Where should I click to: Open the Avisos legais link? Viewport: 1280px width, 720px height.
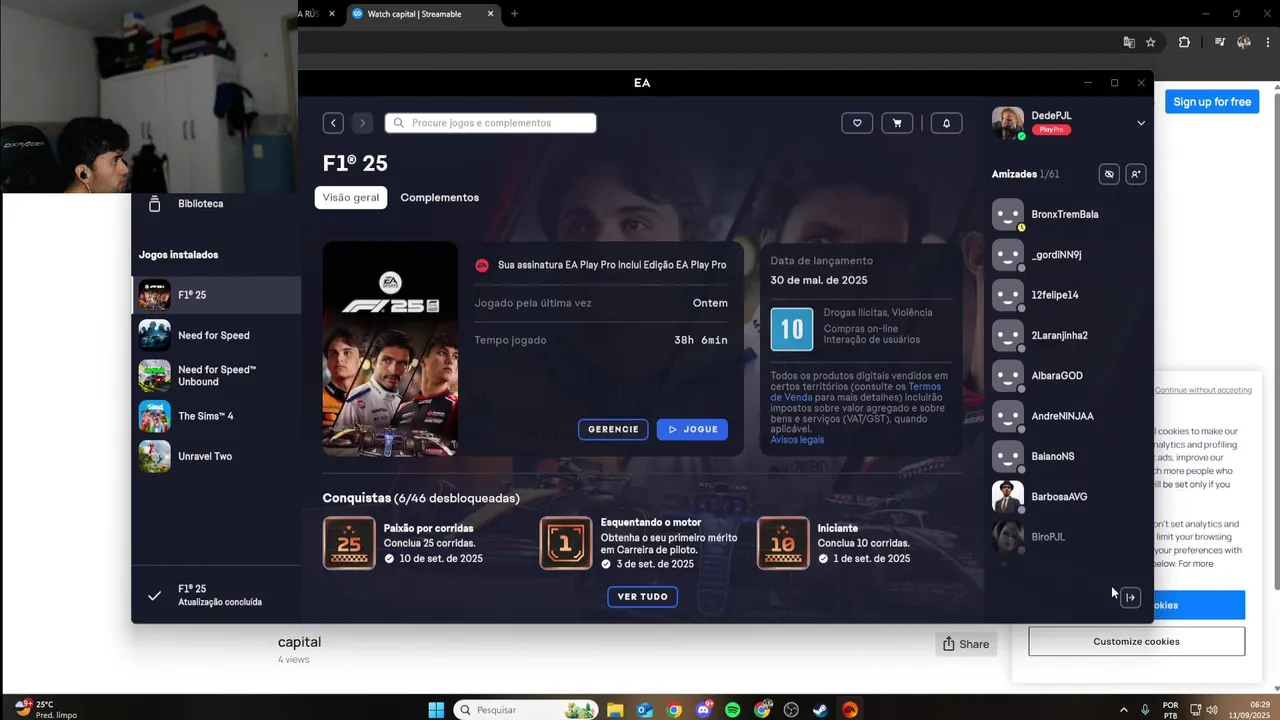797,440
